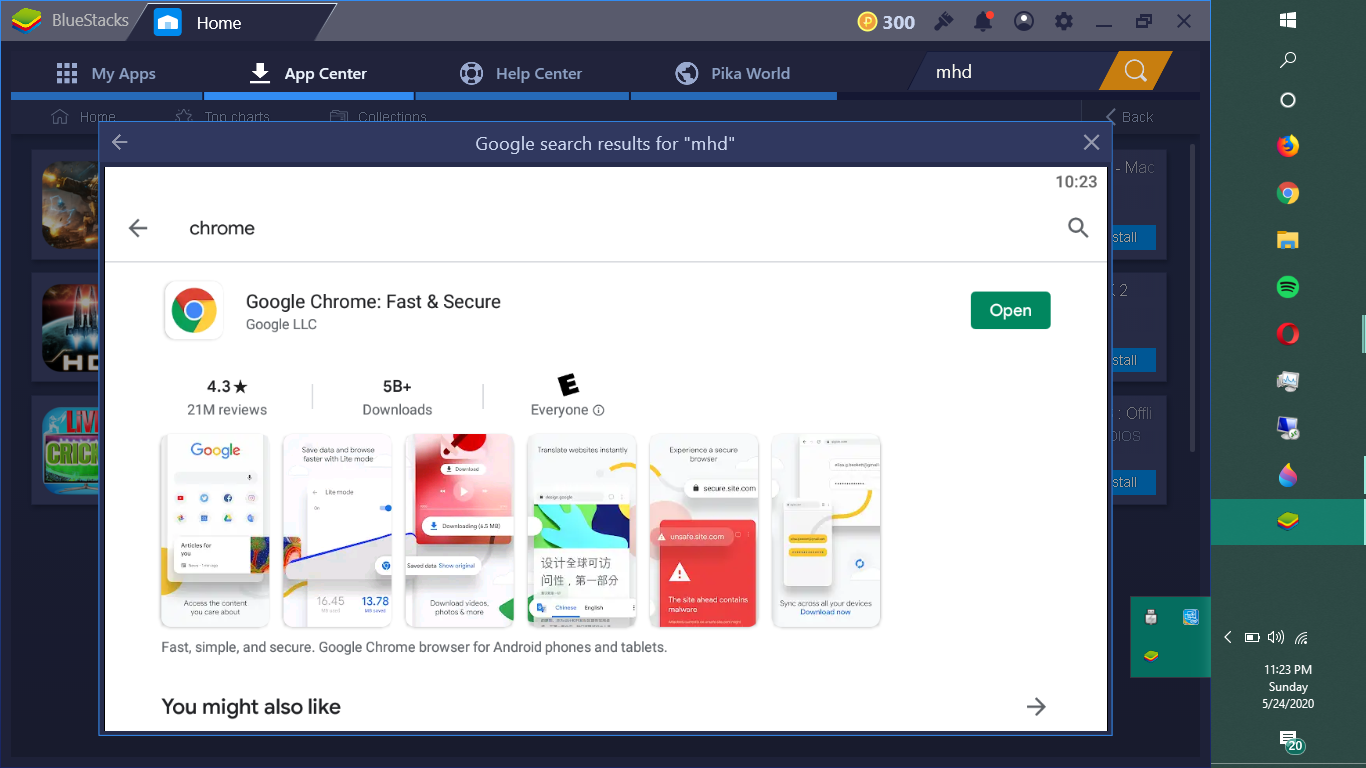Screen dimensions: 1366x768
Task: Click the battery tray icon
Action: point(1252,637)
